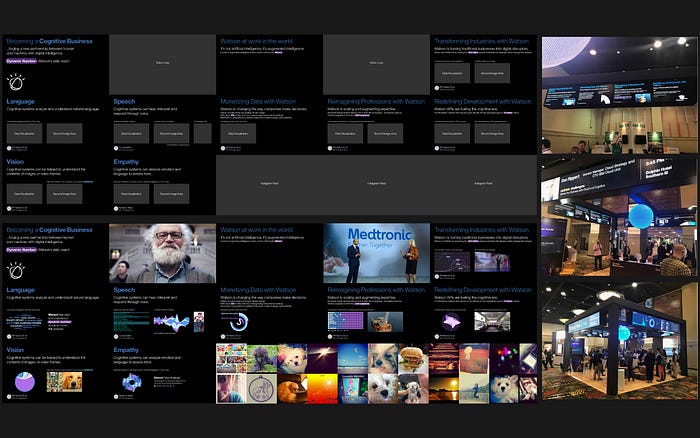Click the 'Vision' heading in the finished design
The width and height of the screenshot is (700, 438).
click(x=15, y=350)
